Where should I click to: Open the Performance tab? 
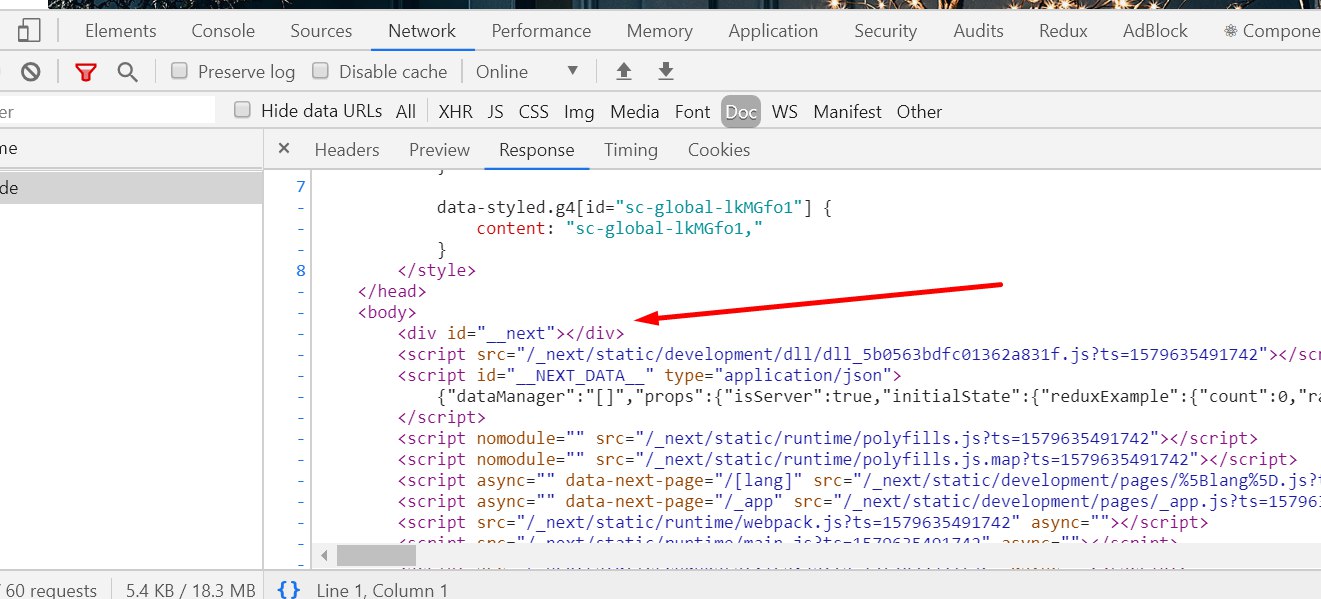point(541,31)
